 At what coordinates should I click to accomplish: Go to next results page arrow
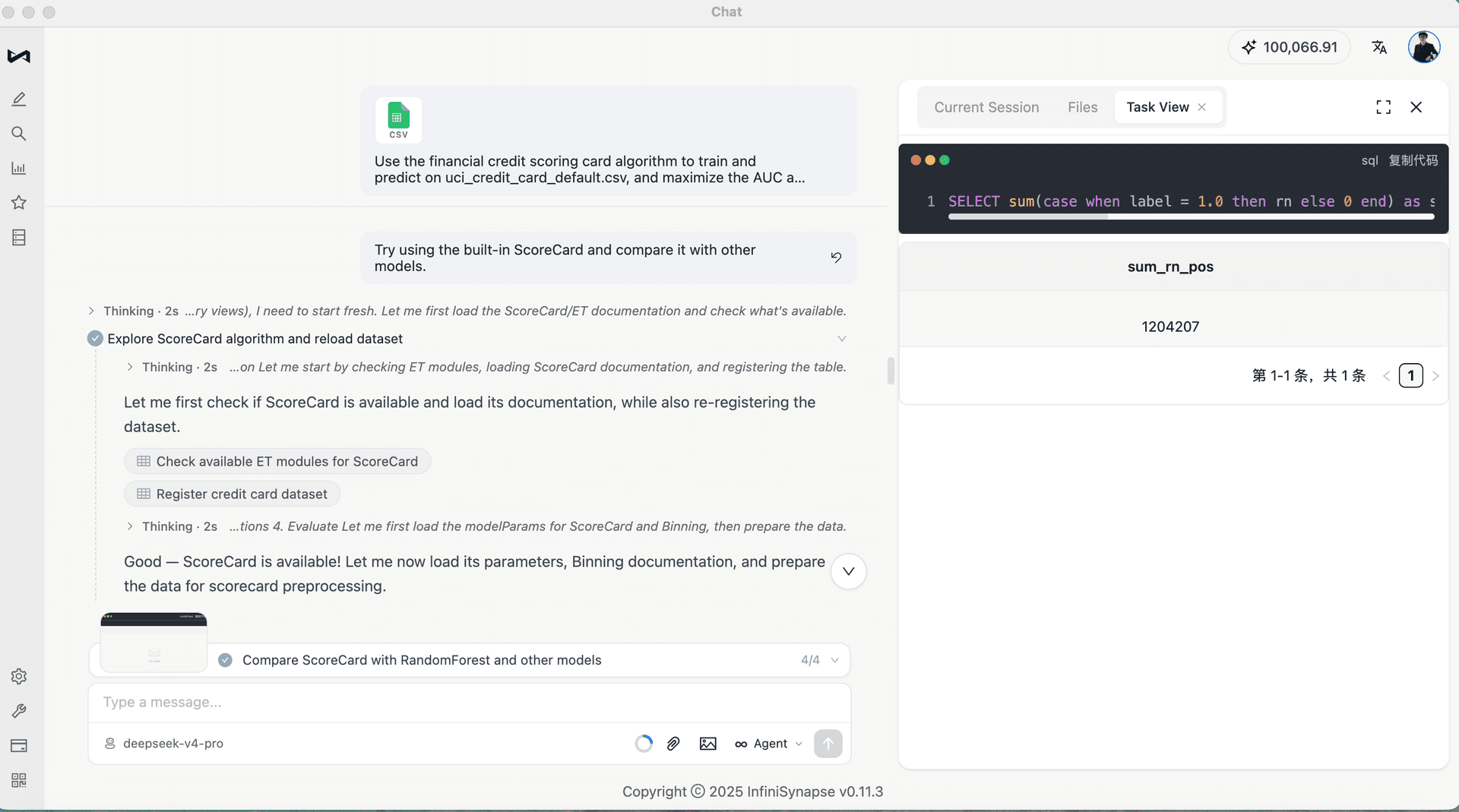[1435, 376]
